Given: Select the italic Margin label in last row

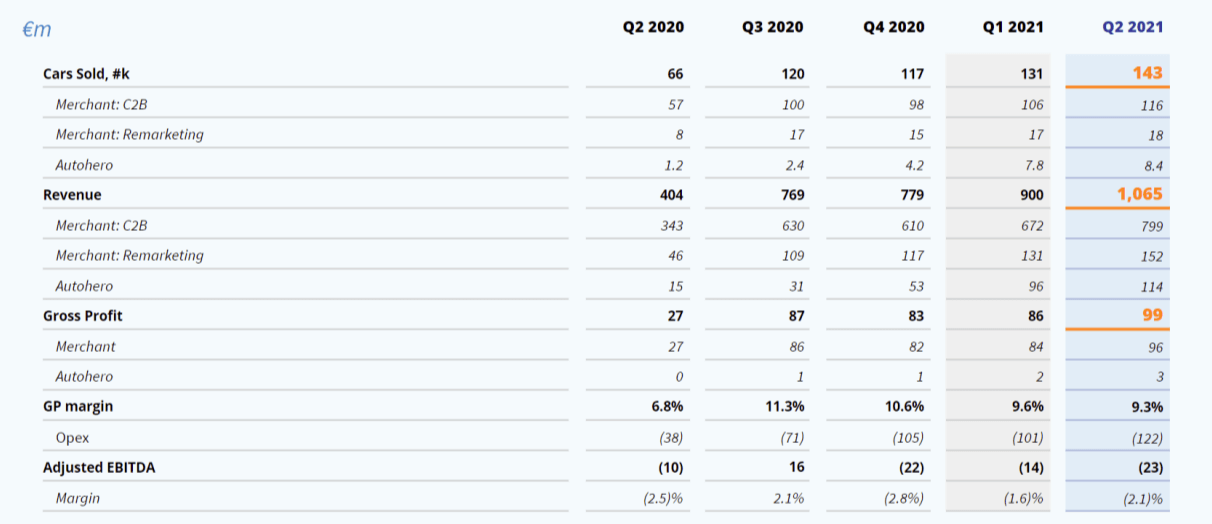Looking at the screenshot, I should [x=78, y=498].
